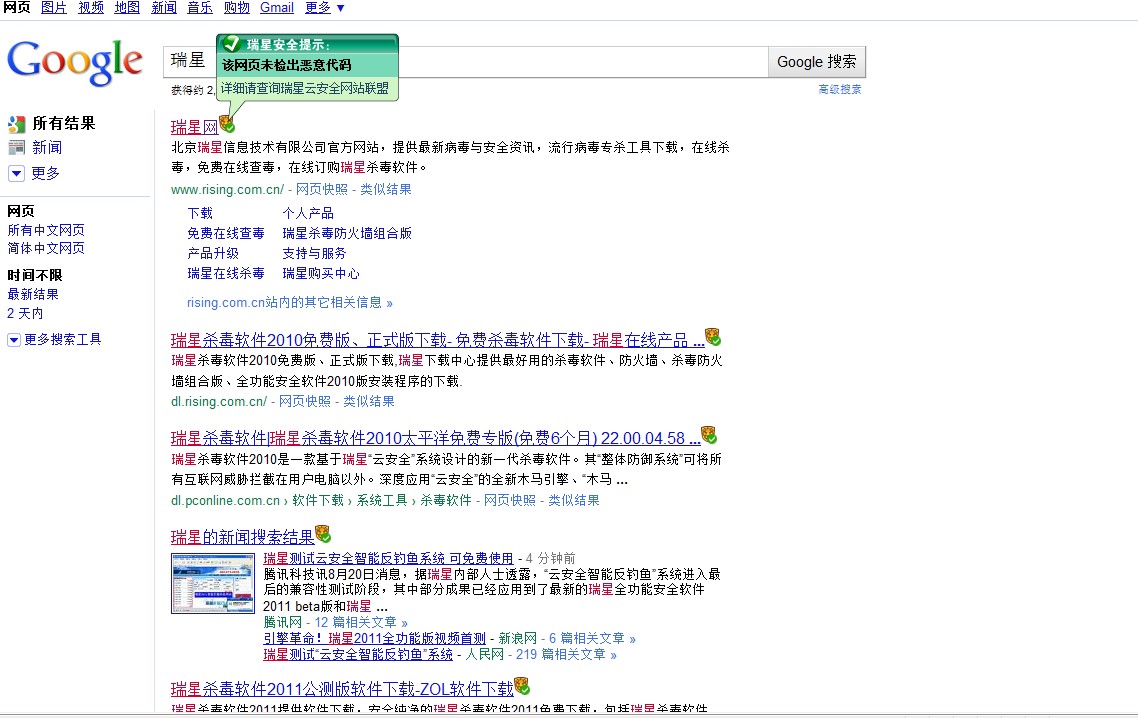The height and width of the screenshot is (718, 1138).
Task: Open the 瑞星杀毒软件2011公测版软件下载-ZOL result
Action: coord(342,689)
